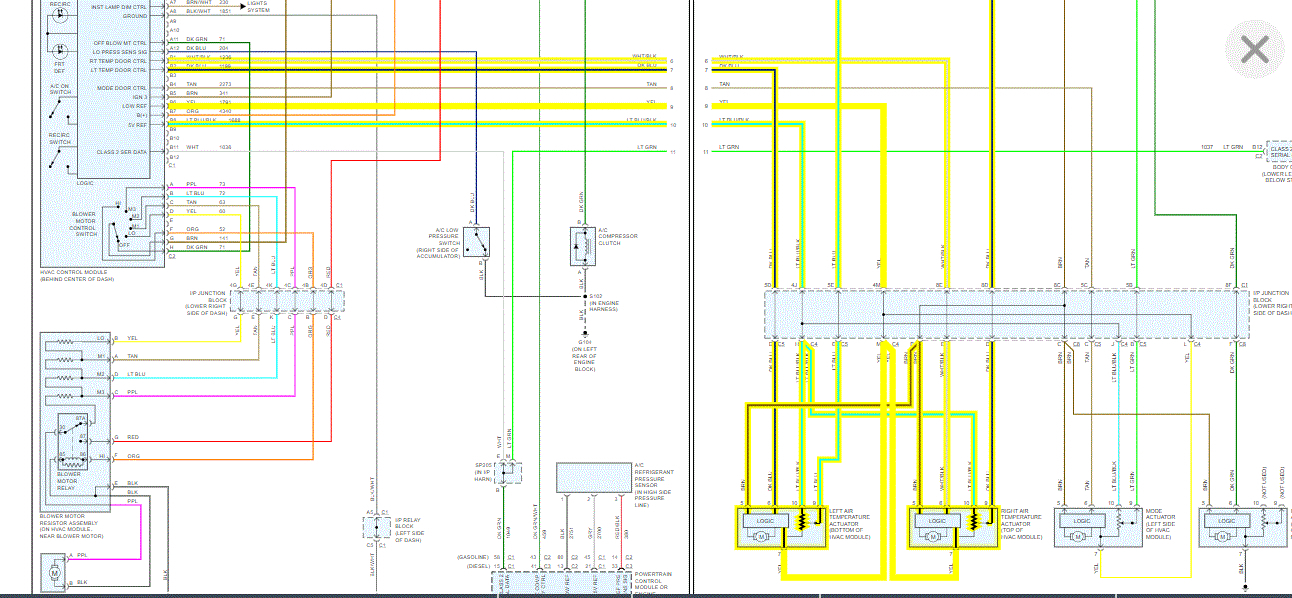Click the RECIRC SWITCH label

(60, 138)
